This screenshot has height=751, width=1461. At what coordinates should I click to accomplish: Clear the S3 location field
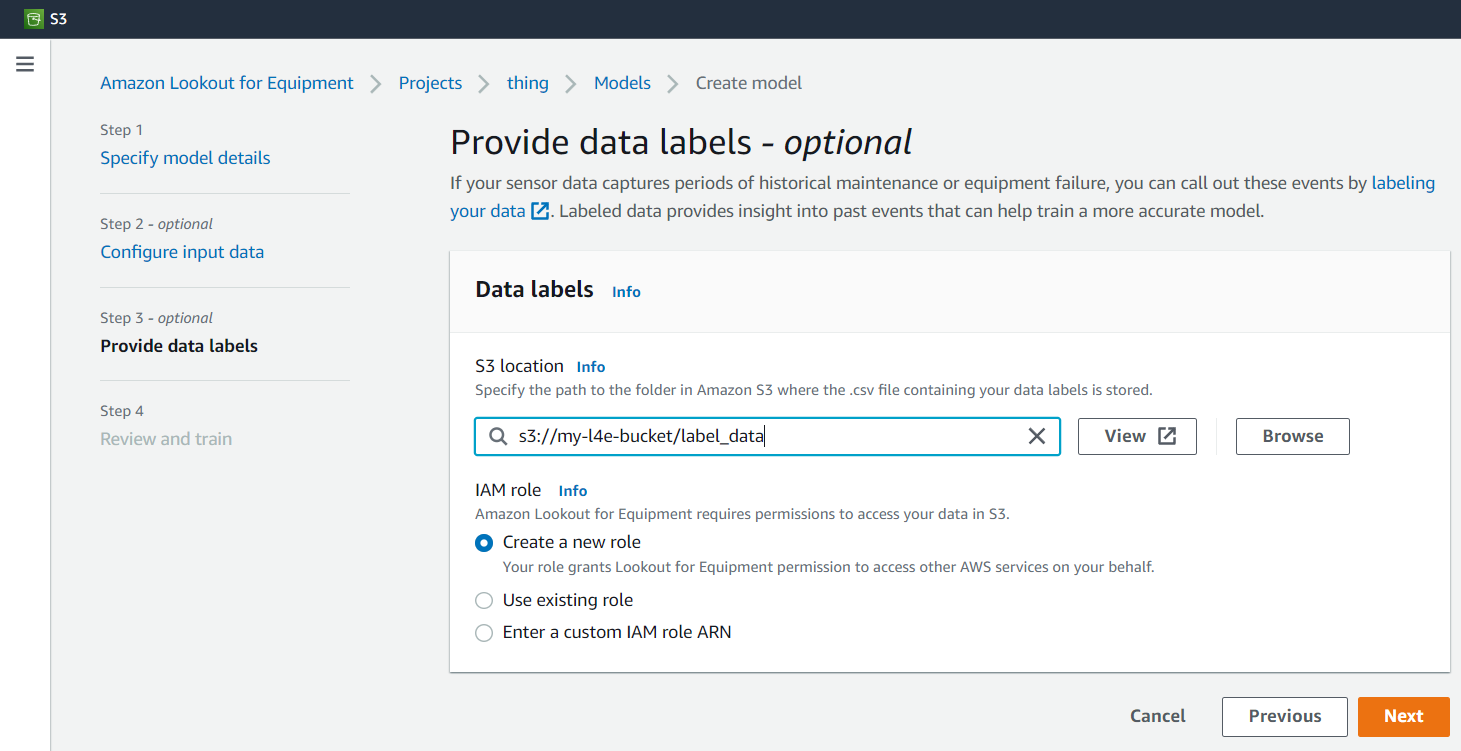click(1037, 436)
